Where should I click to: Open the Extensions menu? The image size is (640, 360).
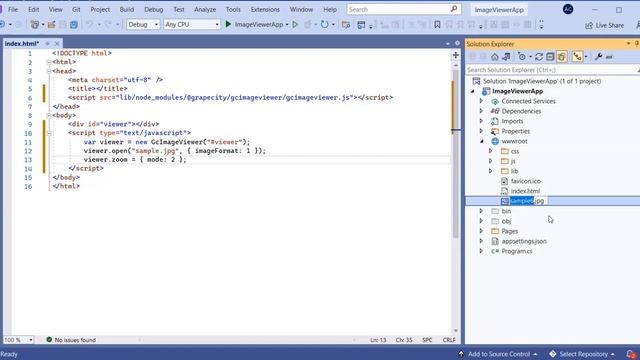[x=265, y=9]
